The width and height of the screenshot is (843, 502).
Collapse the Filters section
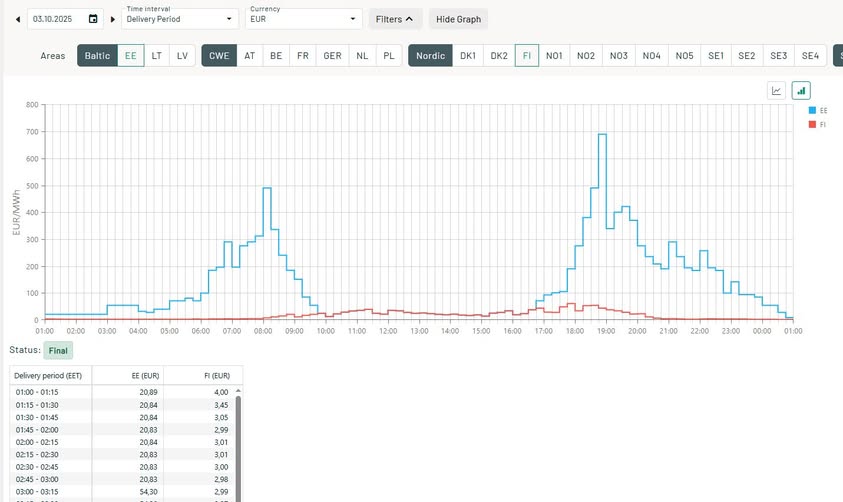[x=394, y=19]
